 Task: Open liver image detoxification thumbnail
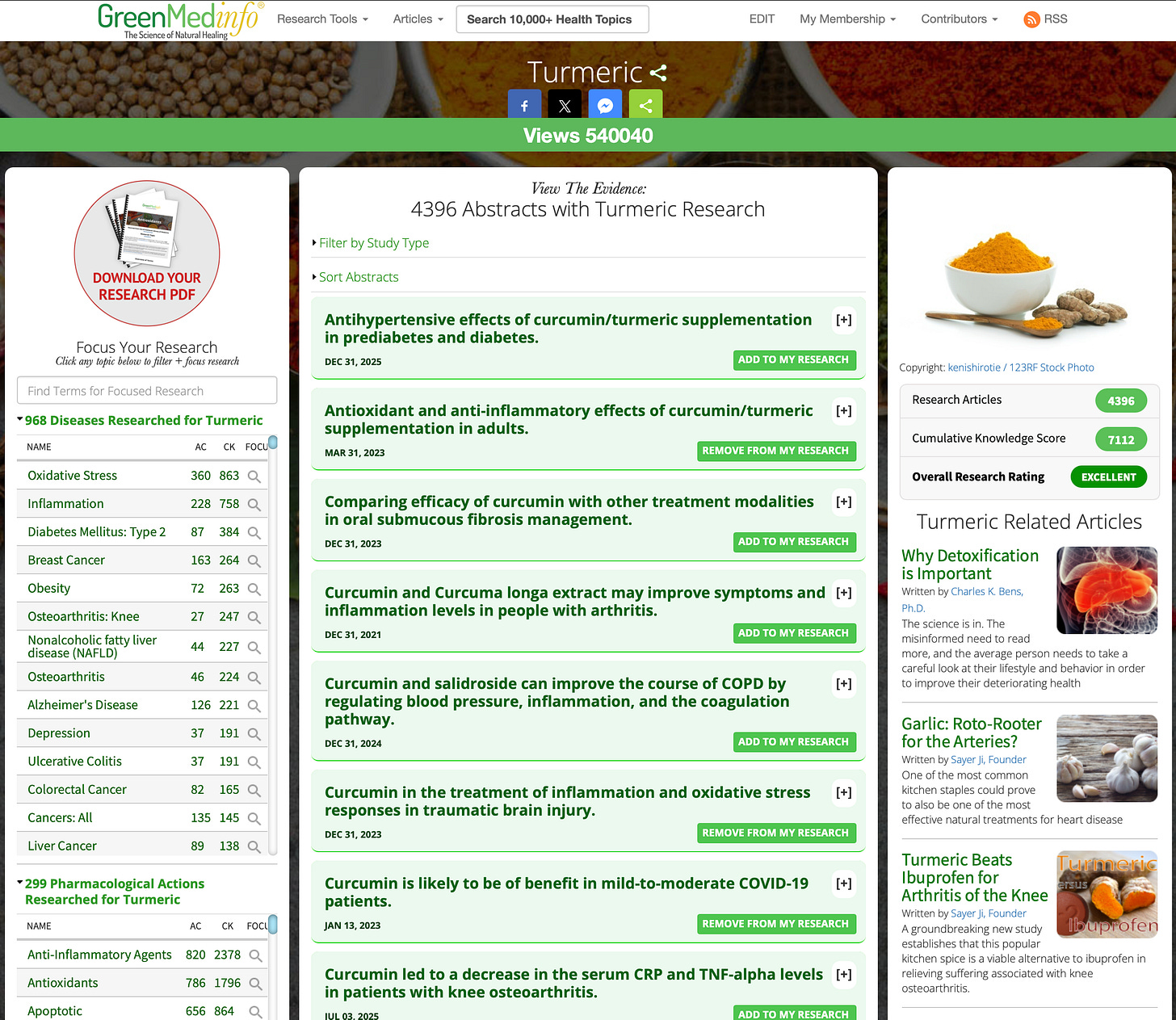pyautogui.click(x=1107, y=590)
